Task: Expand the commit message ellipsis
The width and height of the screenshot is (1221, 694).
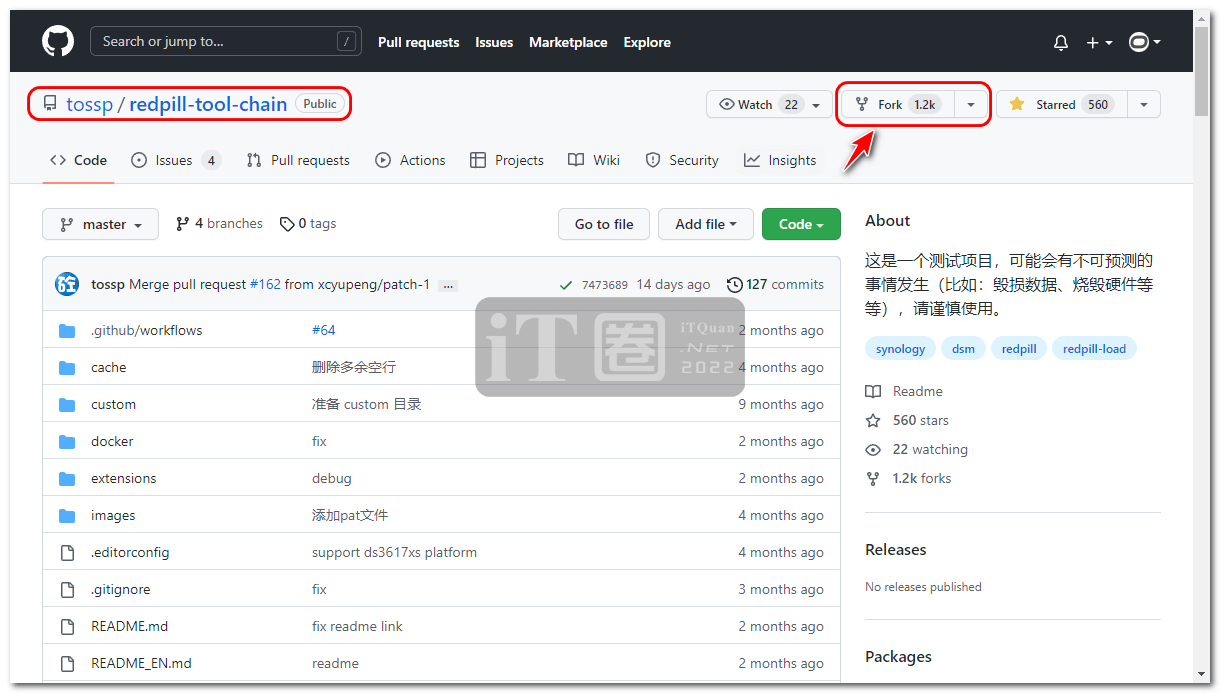Action: [448, 285]
